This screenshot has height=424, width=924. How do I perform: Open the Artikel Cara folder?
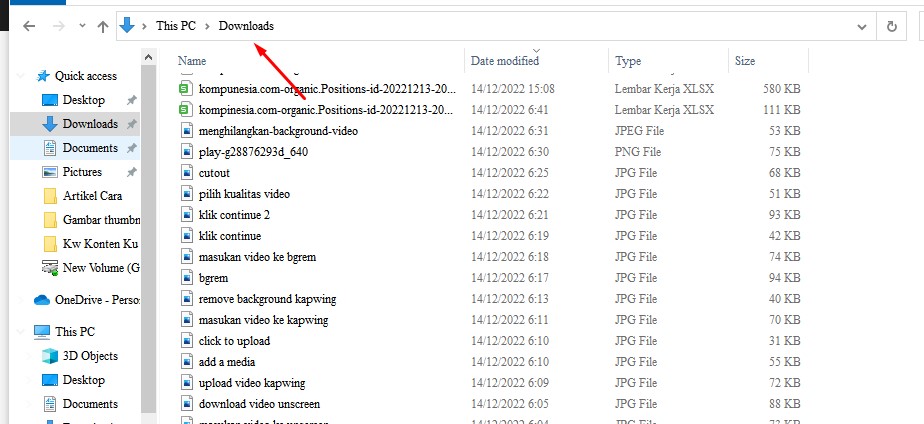pos(93,196)
